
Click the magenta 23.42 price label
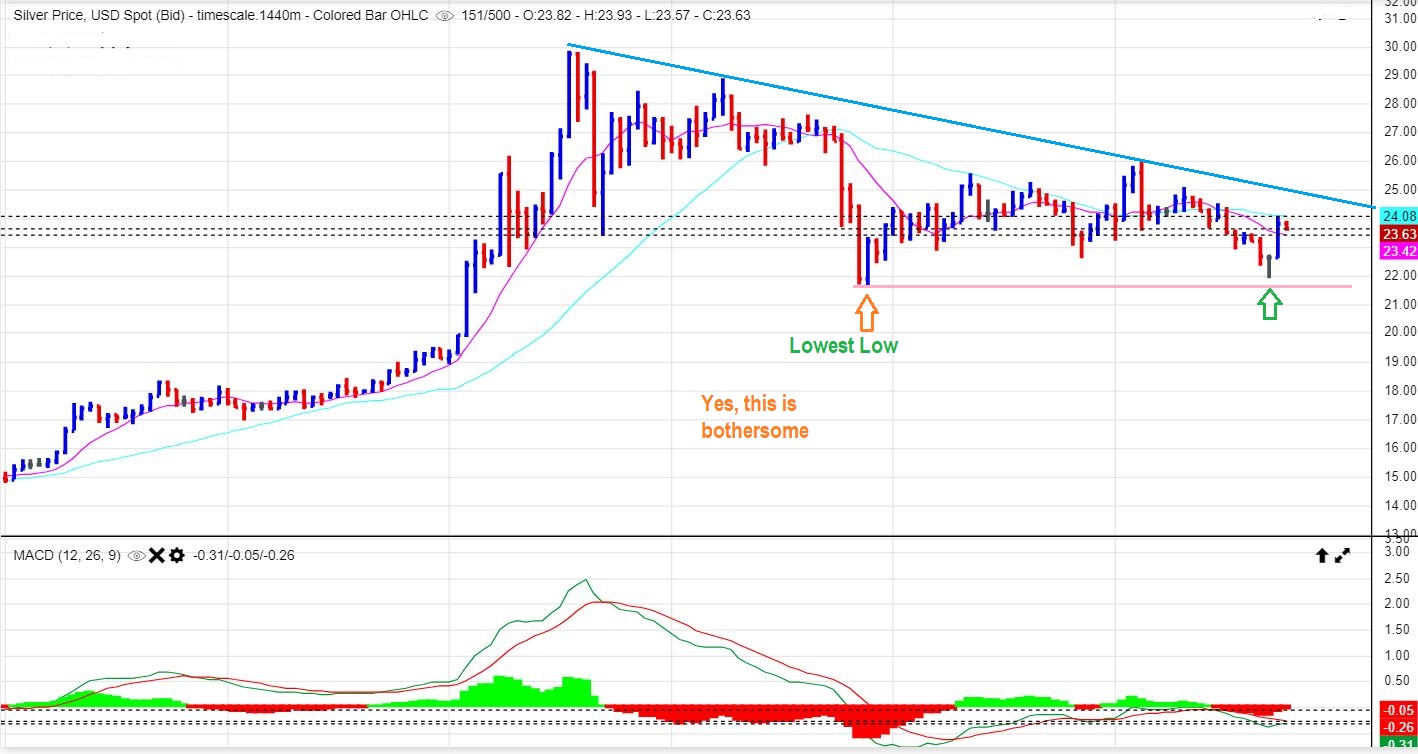coord(1397,251)
